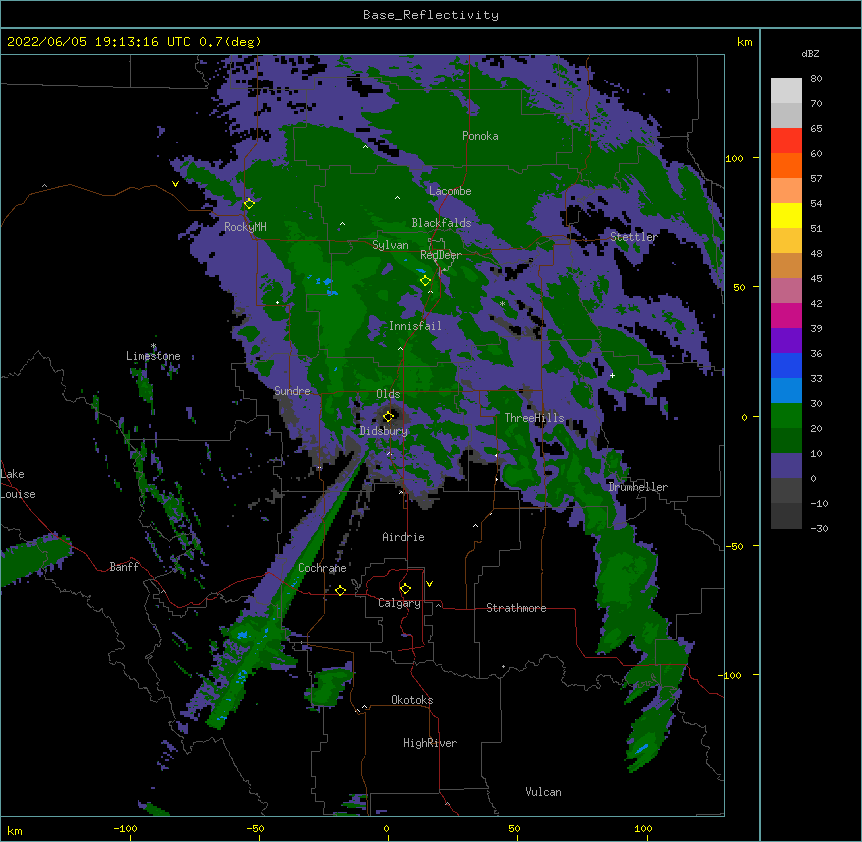The height and width of the screenshot is (842, 862).
Task: Click the Blackfalds label on the map
Action: [441, 223]
